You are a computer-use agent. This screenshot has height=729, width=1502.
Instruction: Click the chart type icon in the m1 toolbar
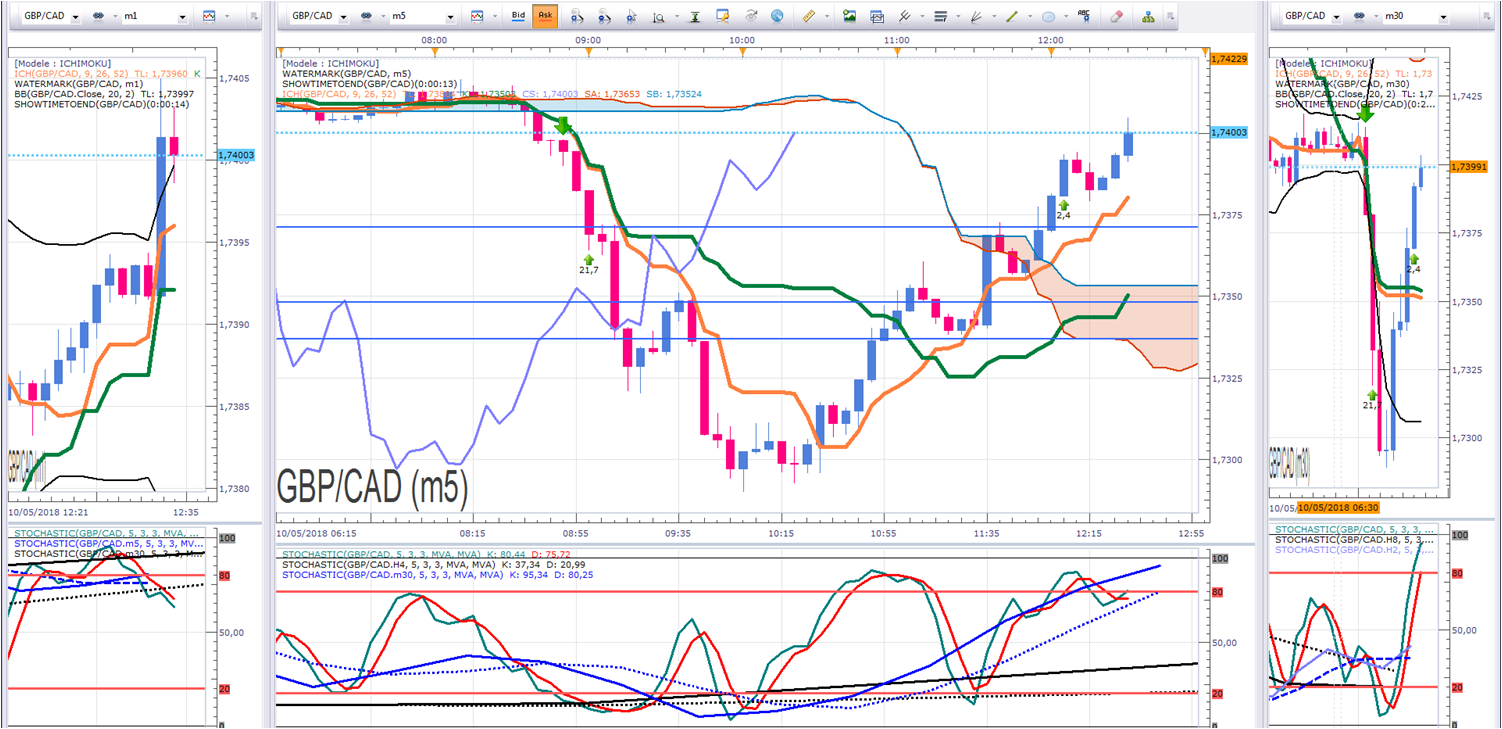coord(209,16)
